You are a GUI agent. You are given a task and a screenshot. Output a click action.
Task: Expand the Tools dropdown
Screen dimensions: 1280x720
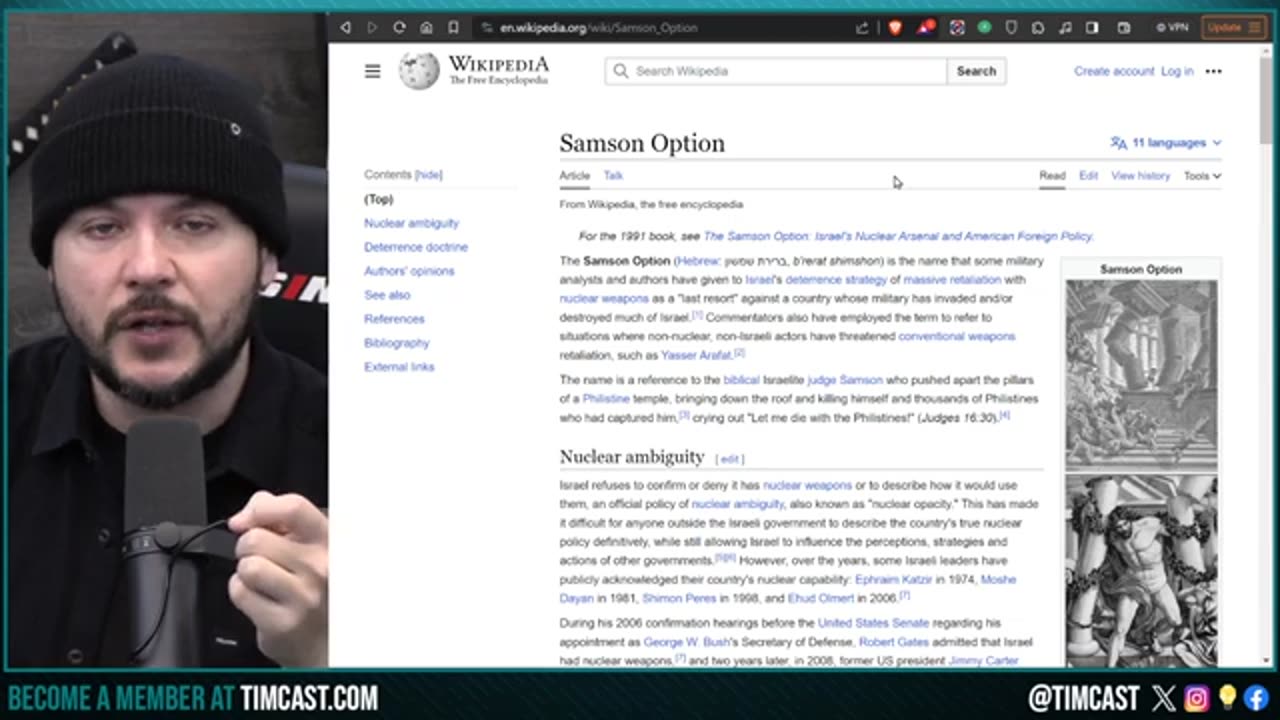tap(1202, 176)
